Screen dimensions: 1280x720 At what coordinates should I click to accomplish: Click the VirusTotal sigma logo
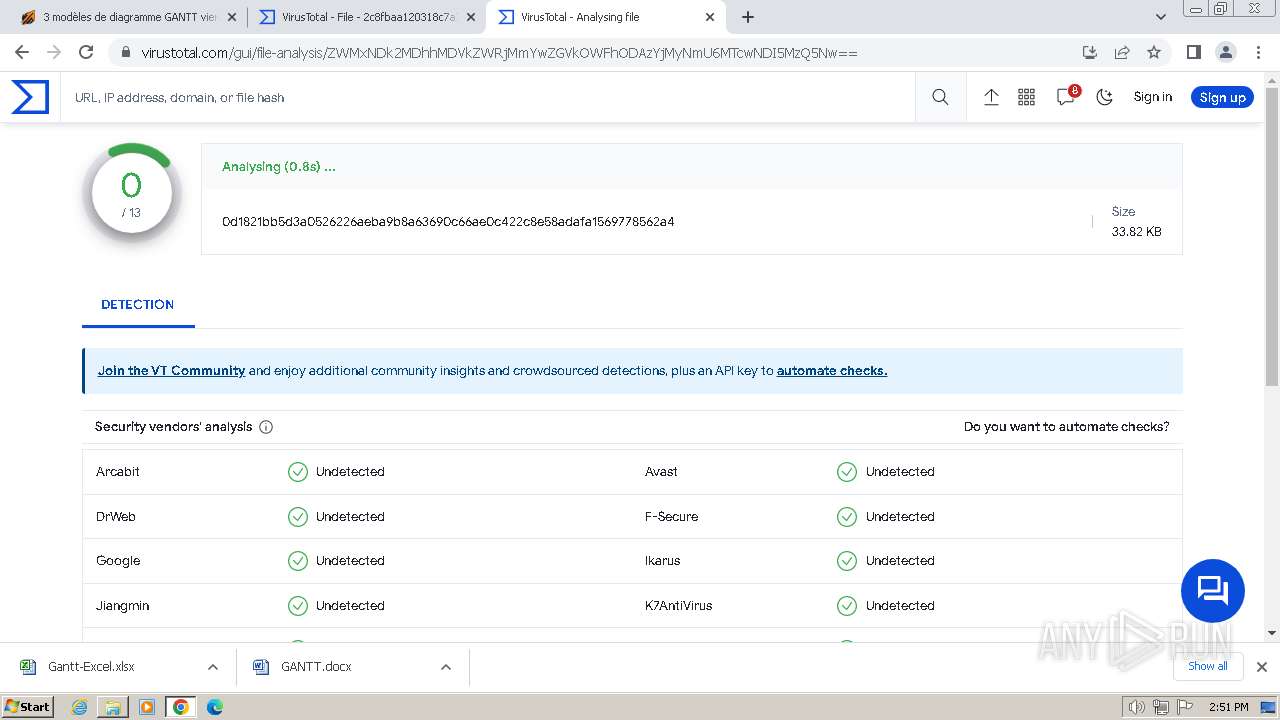click(x=30, y=97)
